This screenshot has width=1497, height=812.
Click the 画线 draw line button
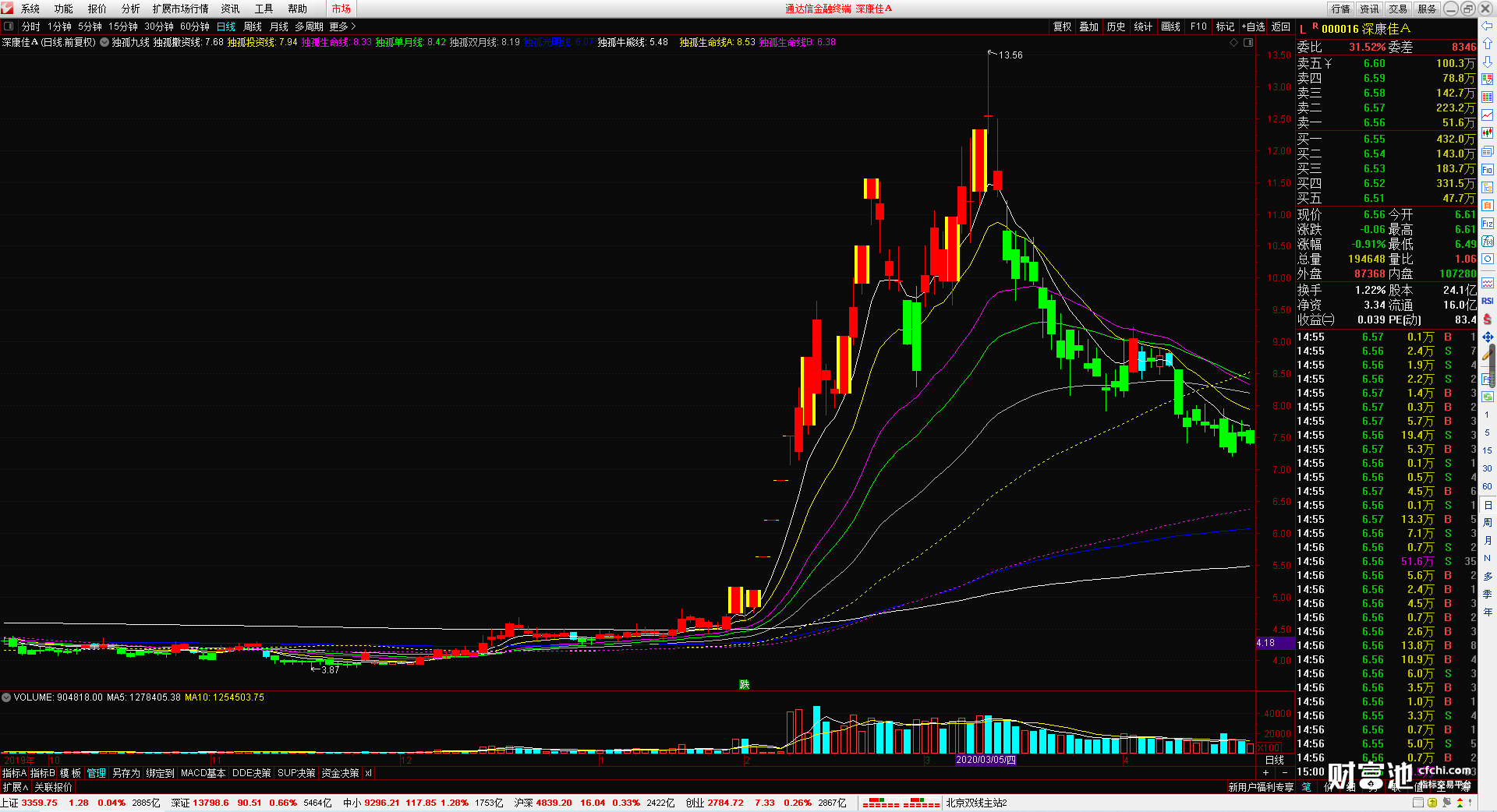[x=1170, y=26]
